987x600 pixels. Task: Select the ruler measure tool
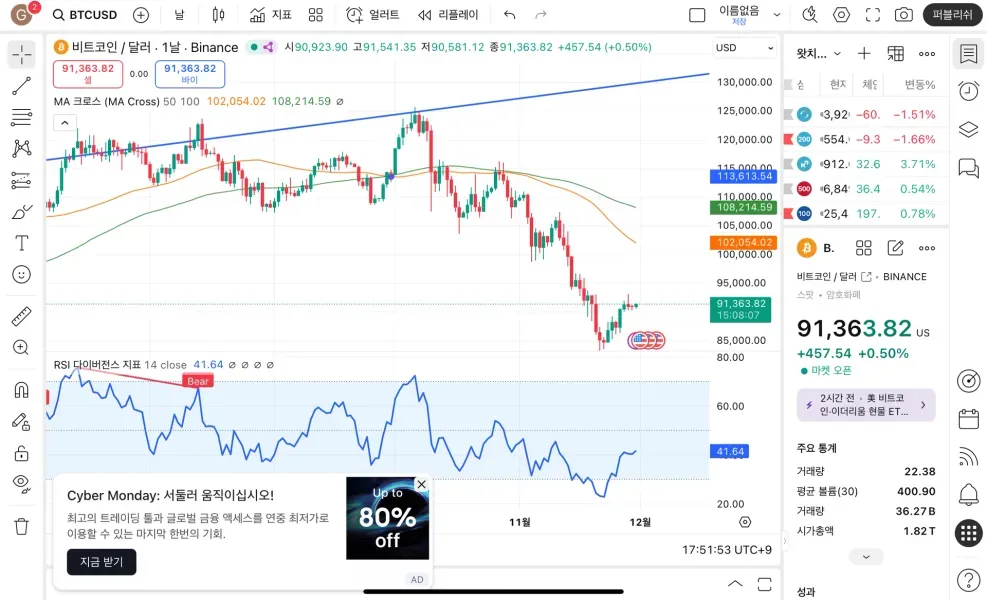[21, 316]
